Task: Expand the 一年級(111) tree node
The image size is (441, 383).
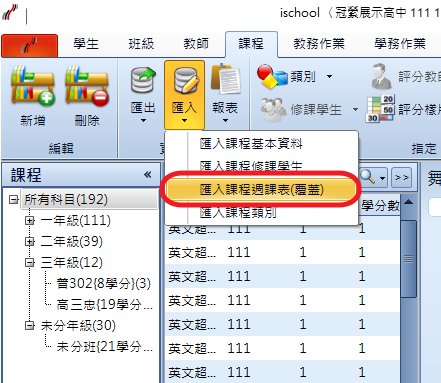Action: pyautogui.click(x=30, y=220)
